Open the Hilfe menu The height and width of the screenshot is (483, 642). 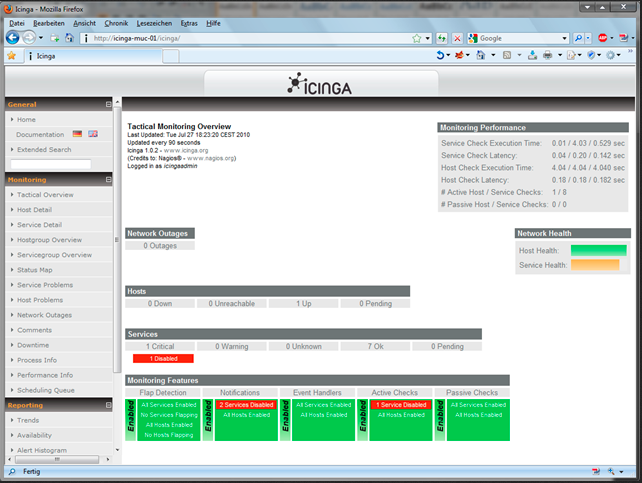point(213,23)
